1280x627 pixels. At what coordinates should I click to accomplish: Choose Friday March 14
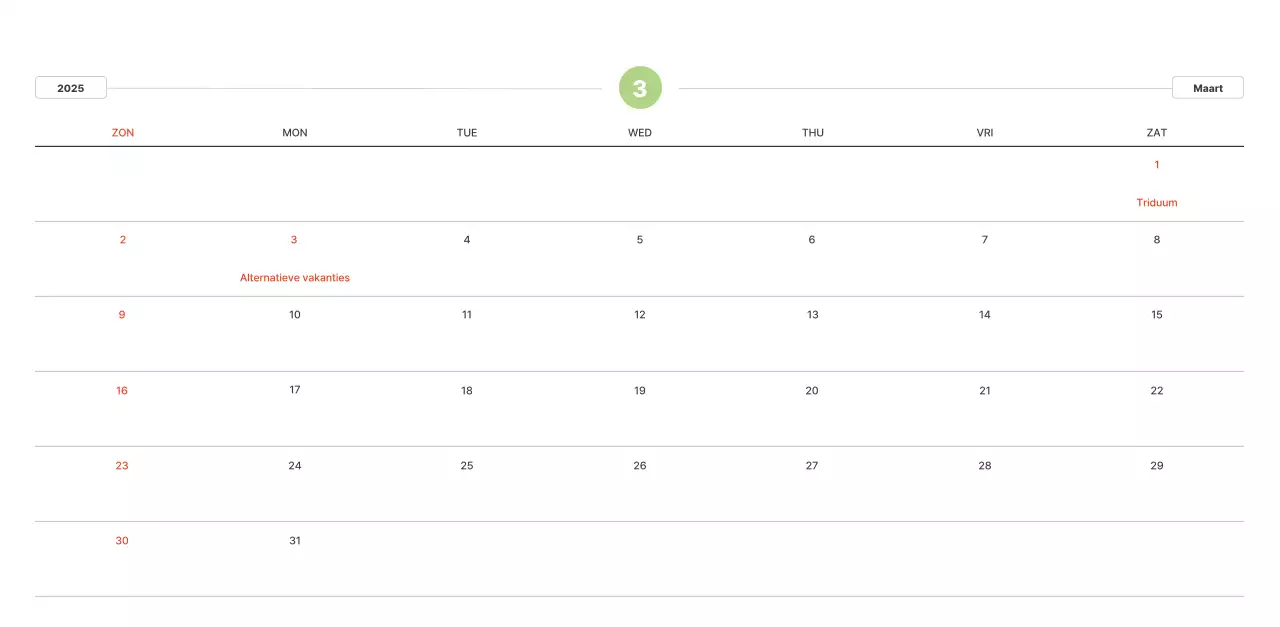(x=985, y=315)
